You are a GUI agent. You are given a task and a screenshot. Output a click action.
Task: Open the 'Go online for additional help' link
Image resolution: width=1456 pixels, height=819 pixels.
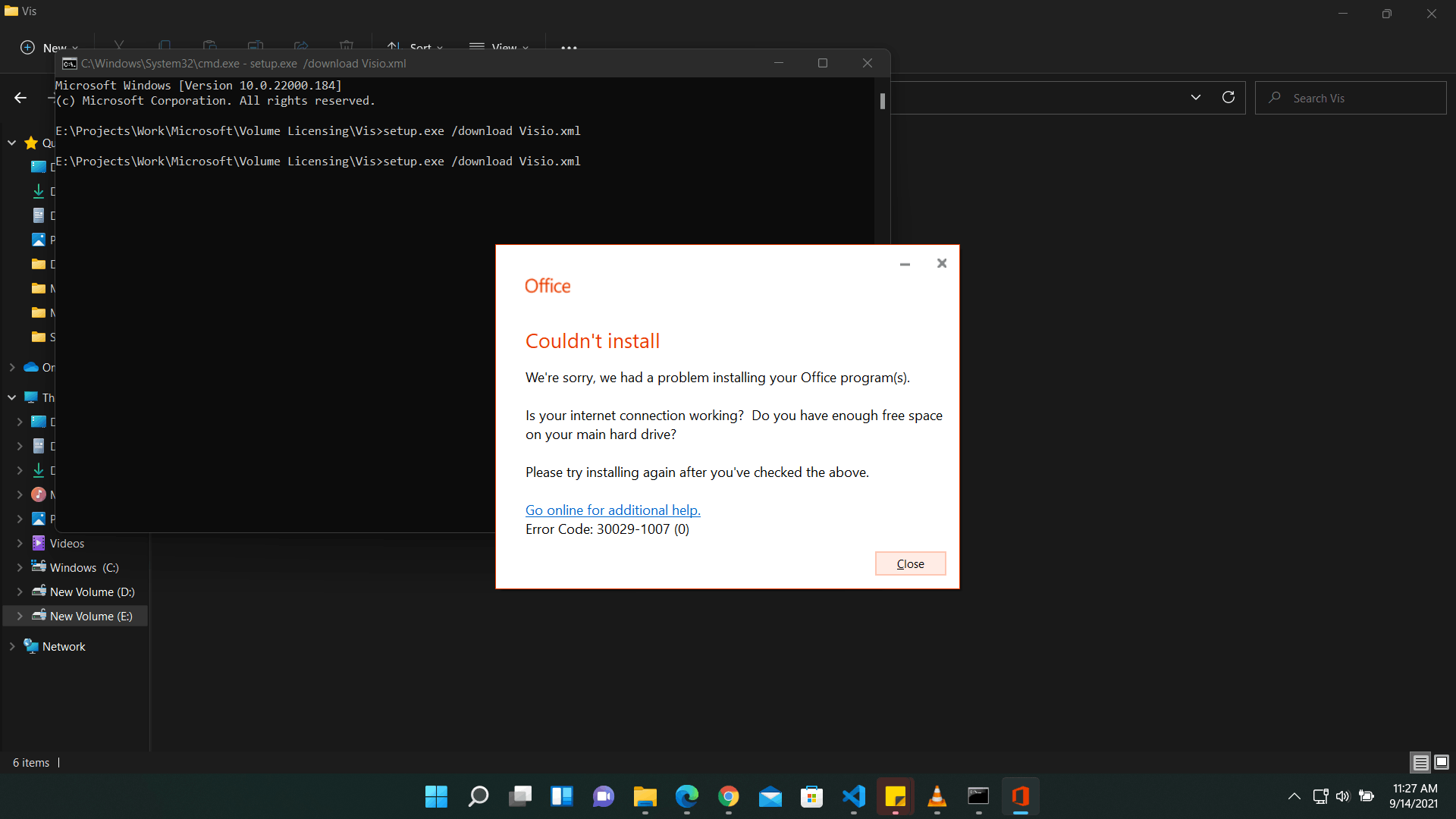[613, 510]
